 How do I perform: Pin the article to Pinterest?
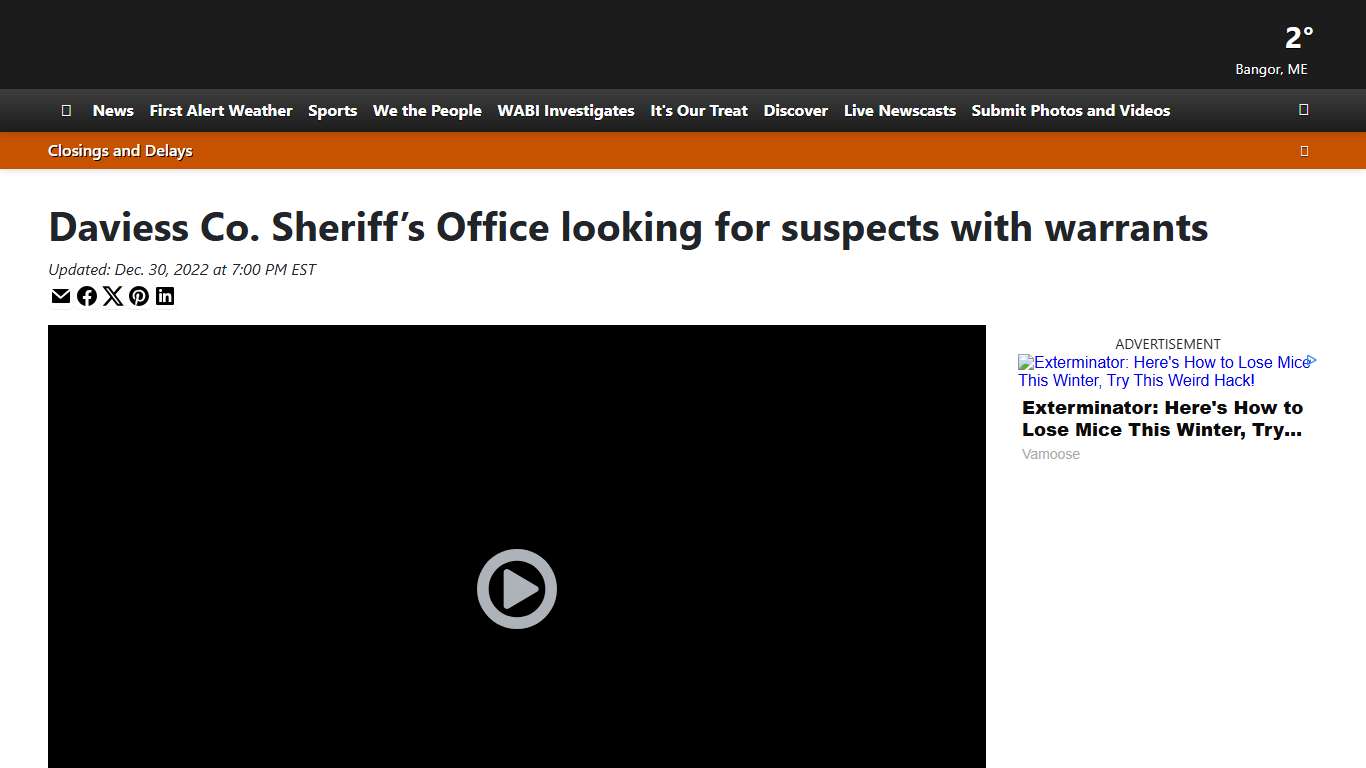pos(139,296)
